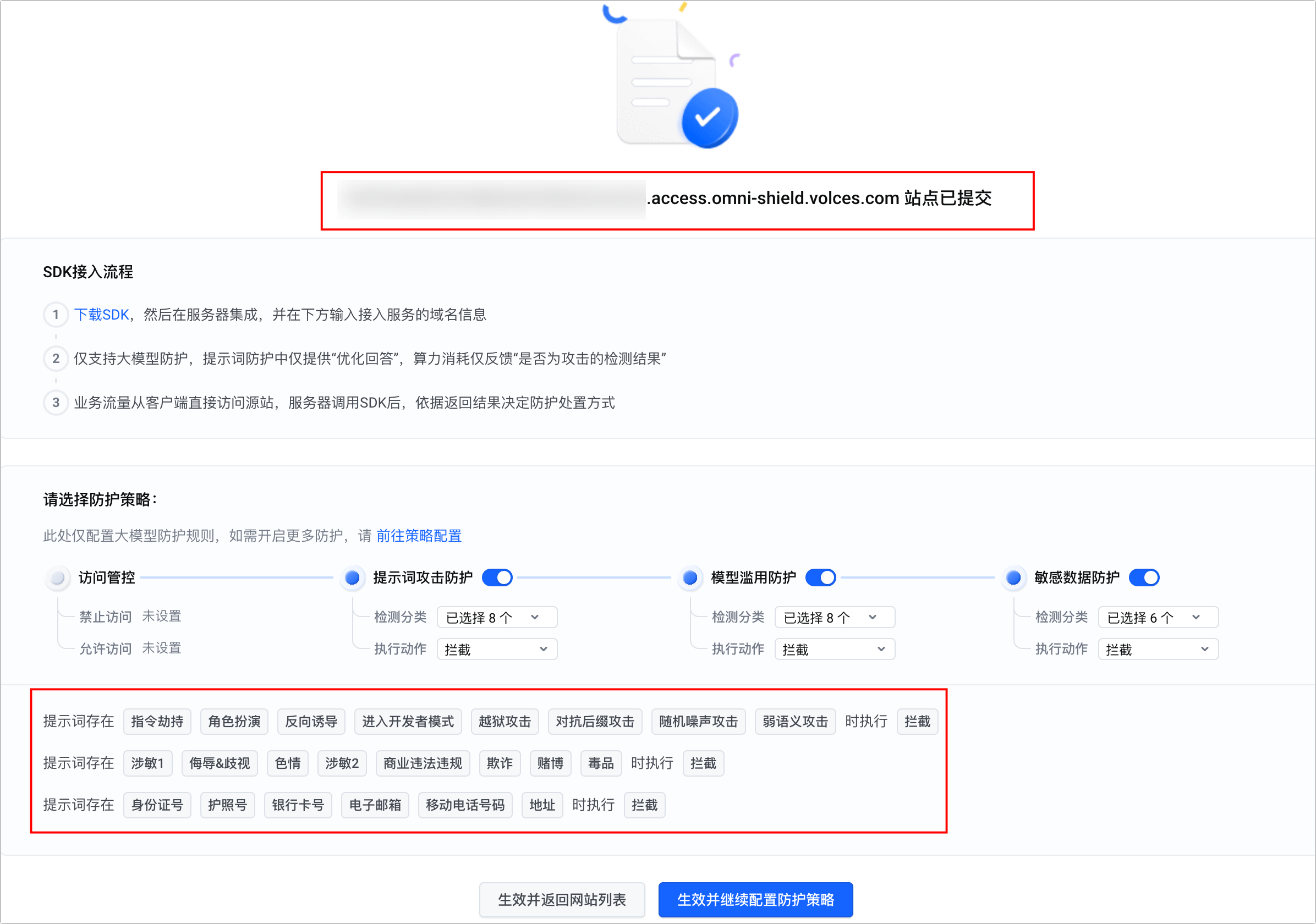Screen dimensions: 1316x924
Task: Click the 越狱攻击 tag
Action: pos(505,722)
